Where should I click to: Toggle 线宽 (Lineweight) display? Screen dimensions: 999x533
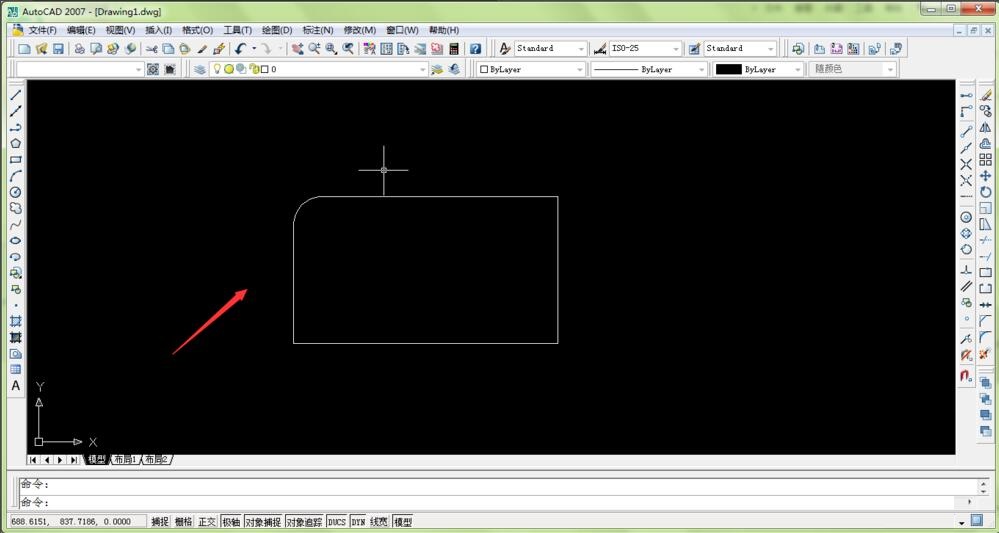[x=379, y=522]
